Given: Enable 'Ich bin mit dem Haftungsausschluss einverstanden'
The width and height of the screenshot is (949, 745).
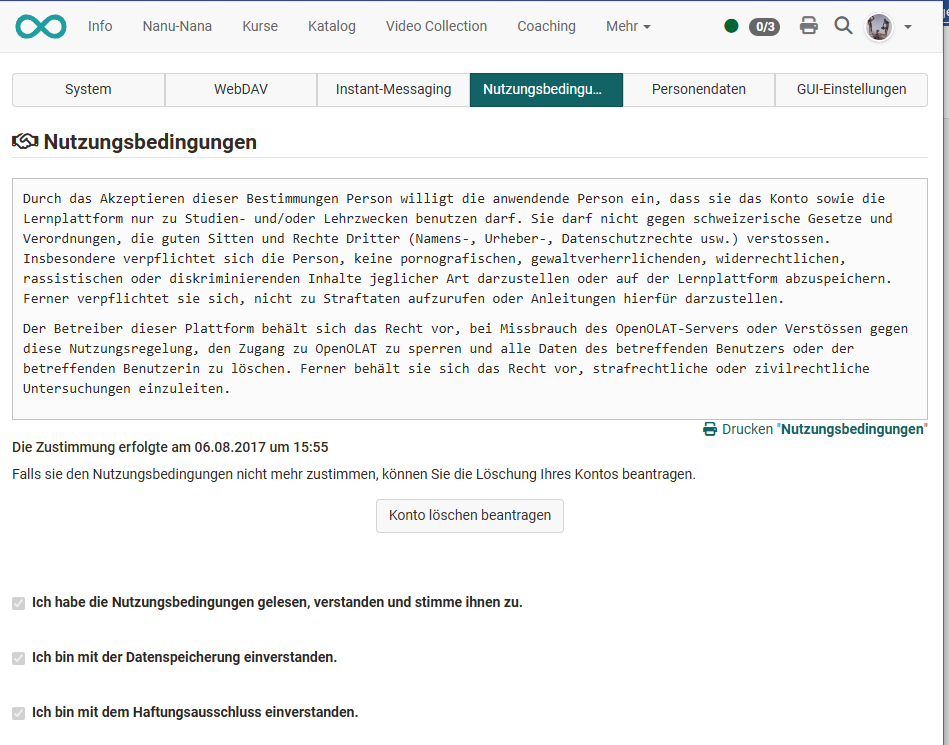Looking at the screenshot, I should pyautogui.click(x=17, y=713).
